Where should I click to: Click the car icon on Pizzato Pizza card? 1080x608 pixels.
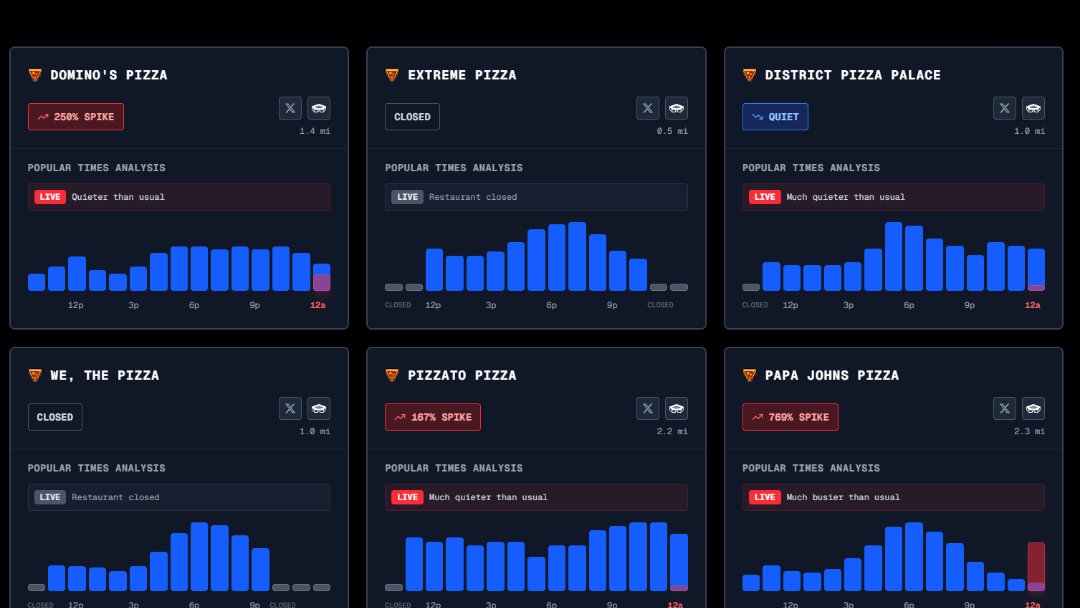(676, 408)
